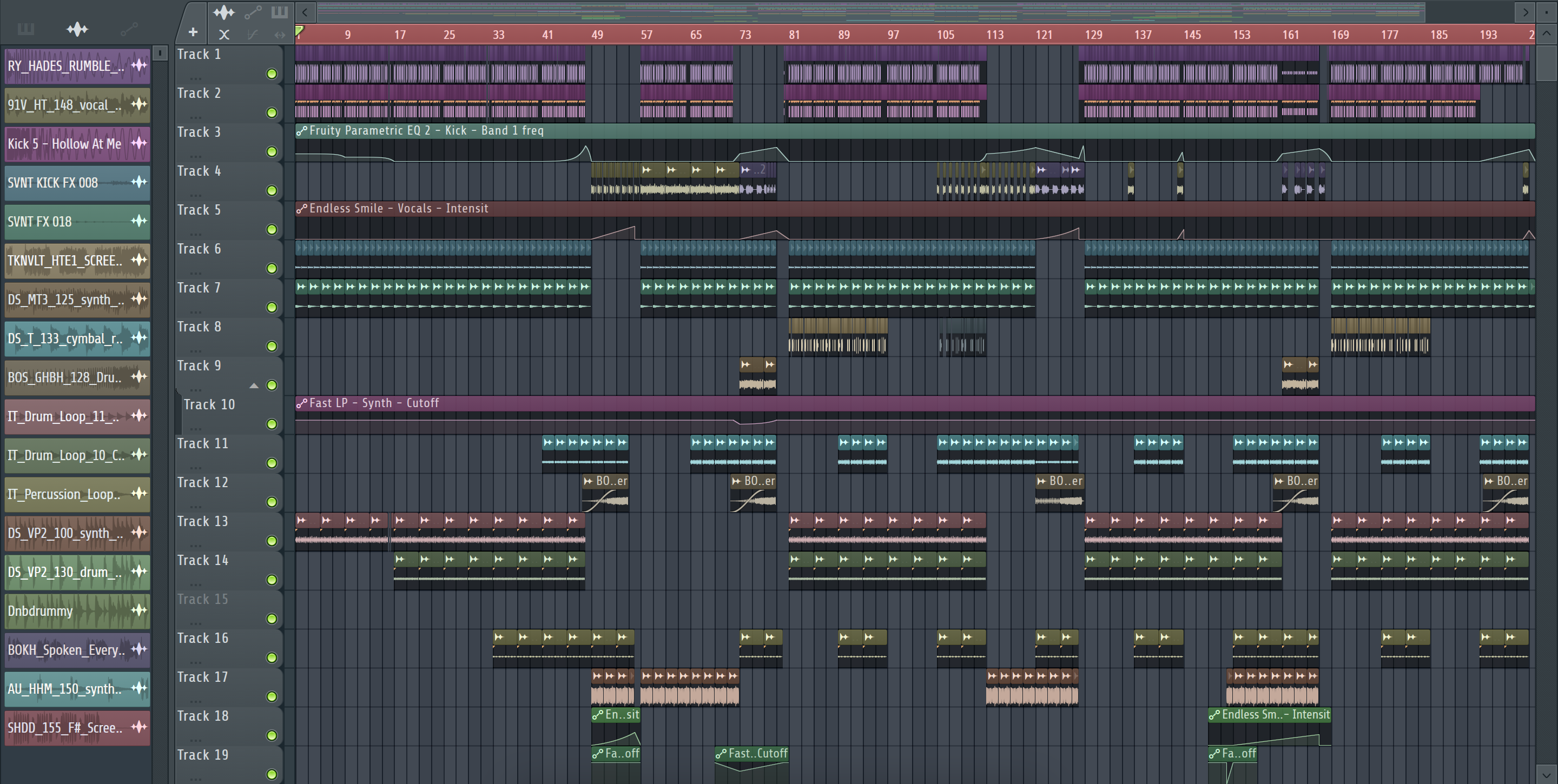Screen dimensions: 1558x784
Task: Click the stretch arrows icon in playlist toolbar
Action: click(280, 35)
